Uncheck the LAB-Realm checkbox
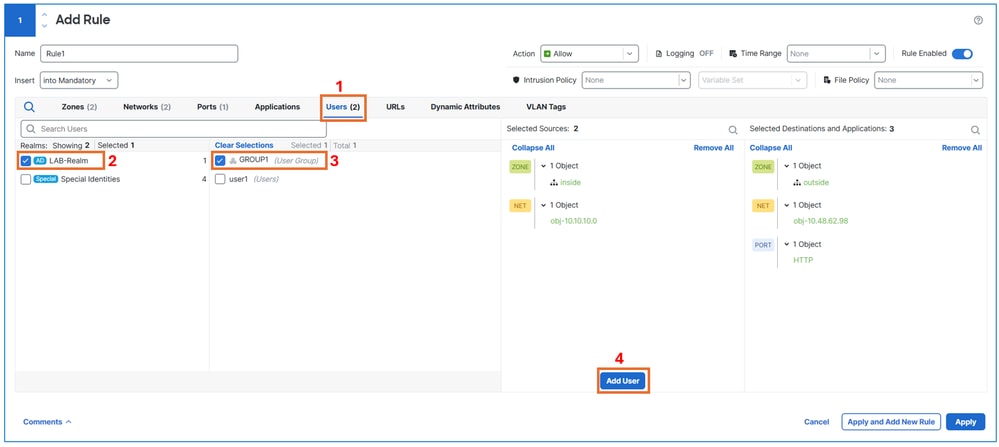This screenshot has height=447, width=999. tap(25, 160)
